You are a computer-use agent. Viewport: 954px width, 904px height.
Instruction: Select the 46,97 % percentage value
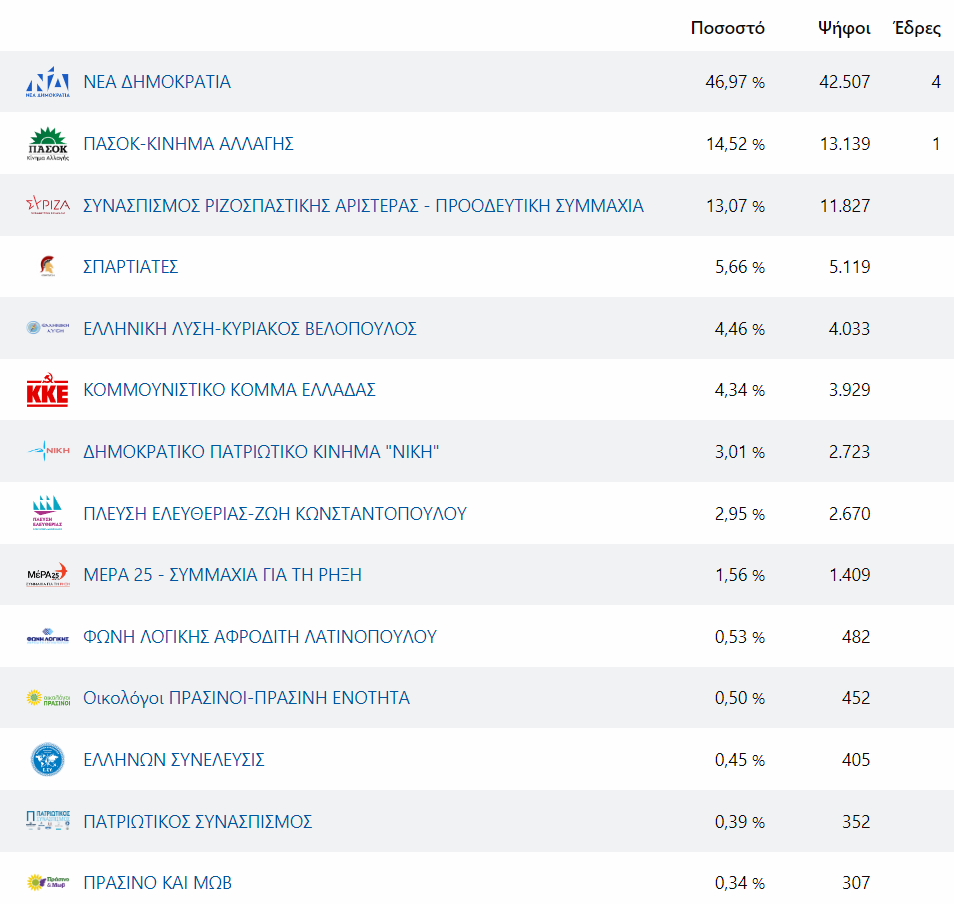tap(735, 82)
